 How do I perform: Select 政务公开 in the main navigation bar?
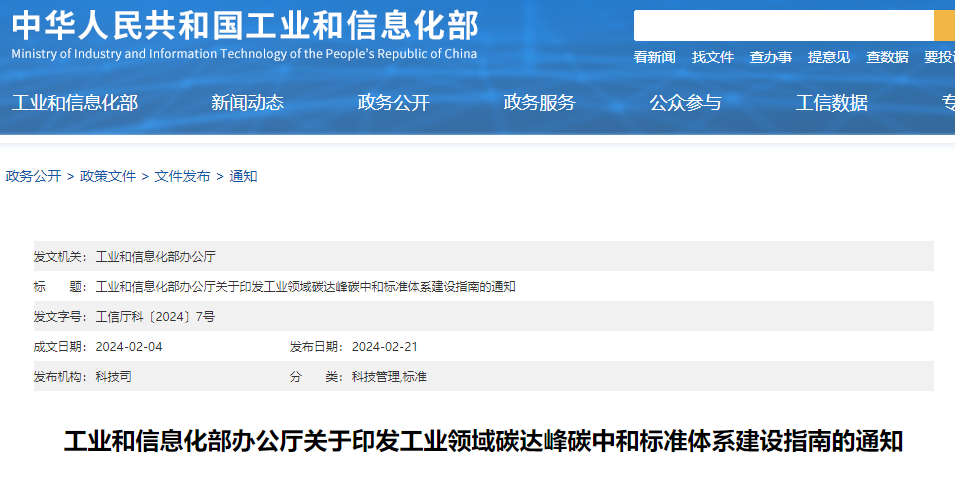point(393,103)
